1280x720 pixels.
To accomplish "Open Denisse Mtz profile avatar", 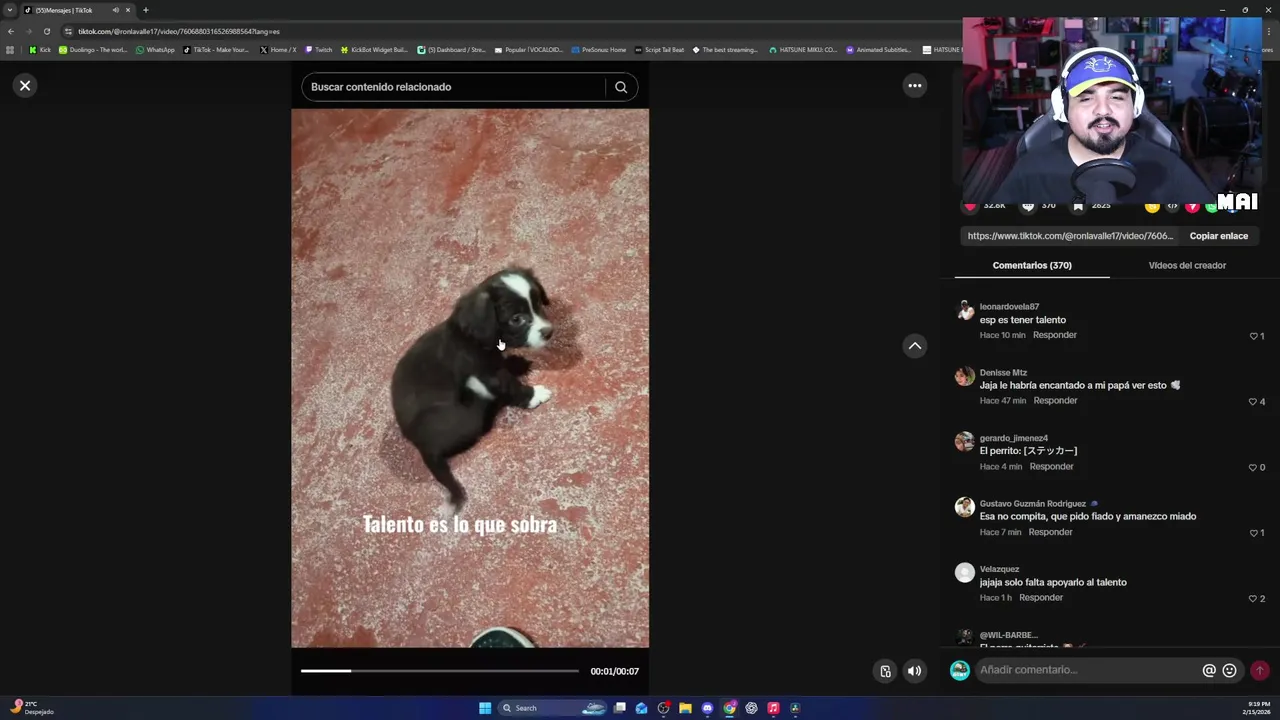I will (964, 376).
